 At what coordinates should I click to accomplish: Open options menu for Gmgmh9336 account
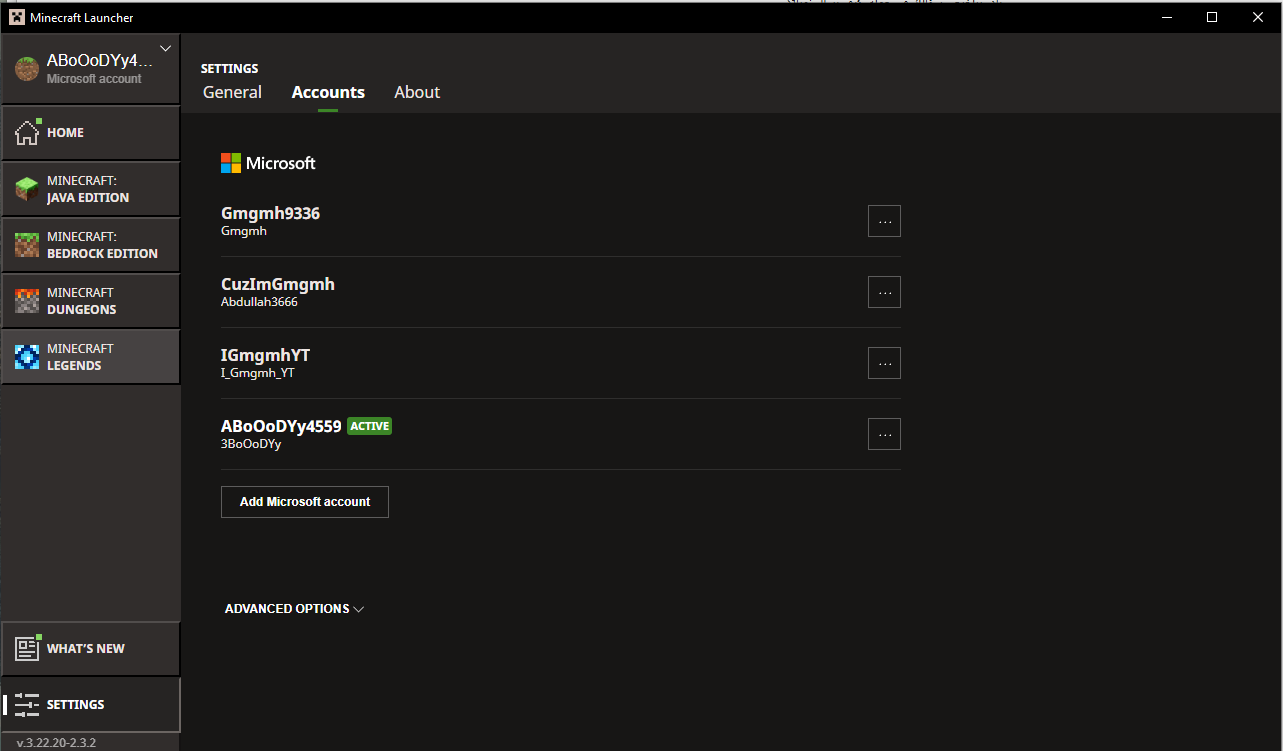[884, 221]
